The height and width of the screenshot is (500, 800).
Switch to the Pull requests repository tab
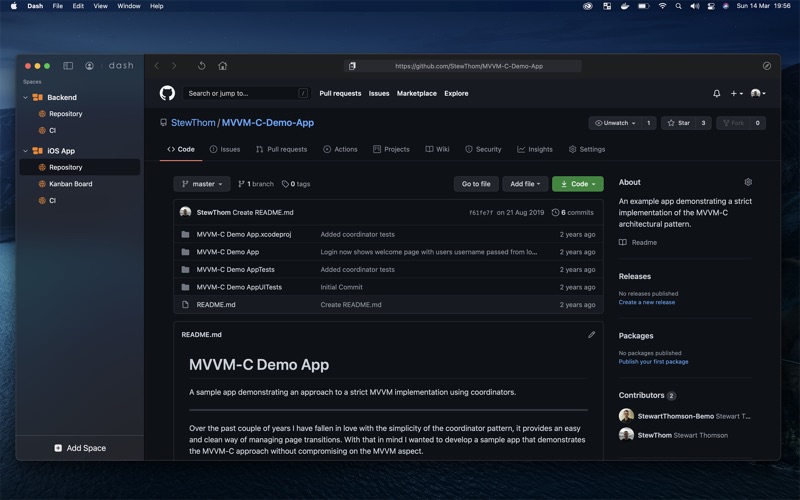[x=282, y=149]
